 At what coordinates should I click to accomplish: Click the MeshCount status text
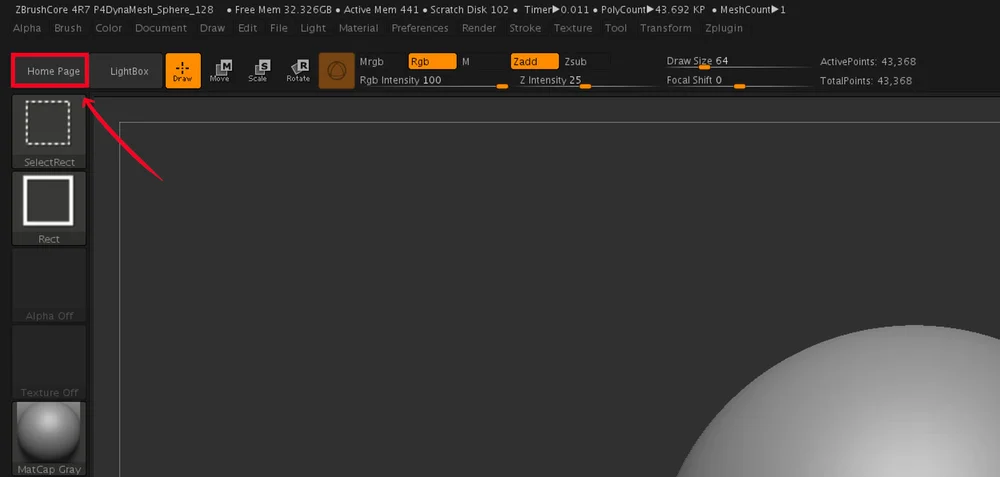pos(753,10)
